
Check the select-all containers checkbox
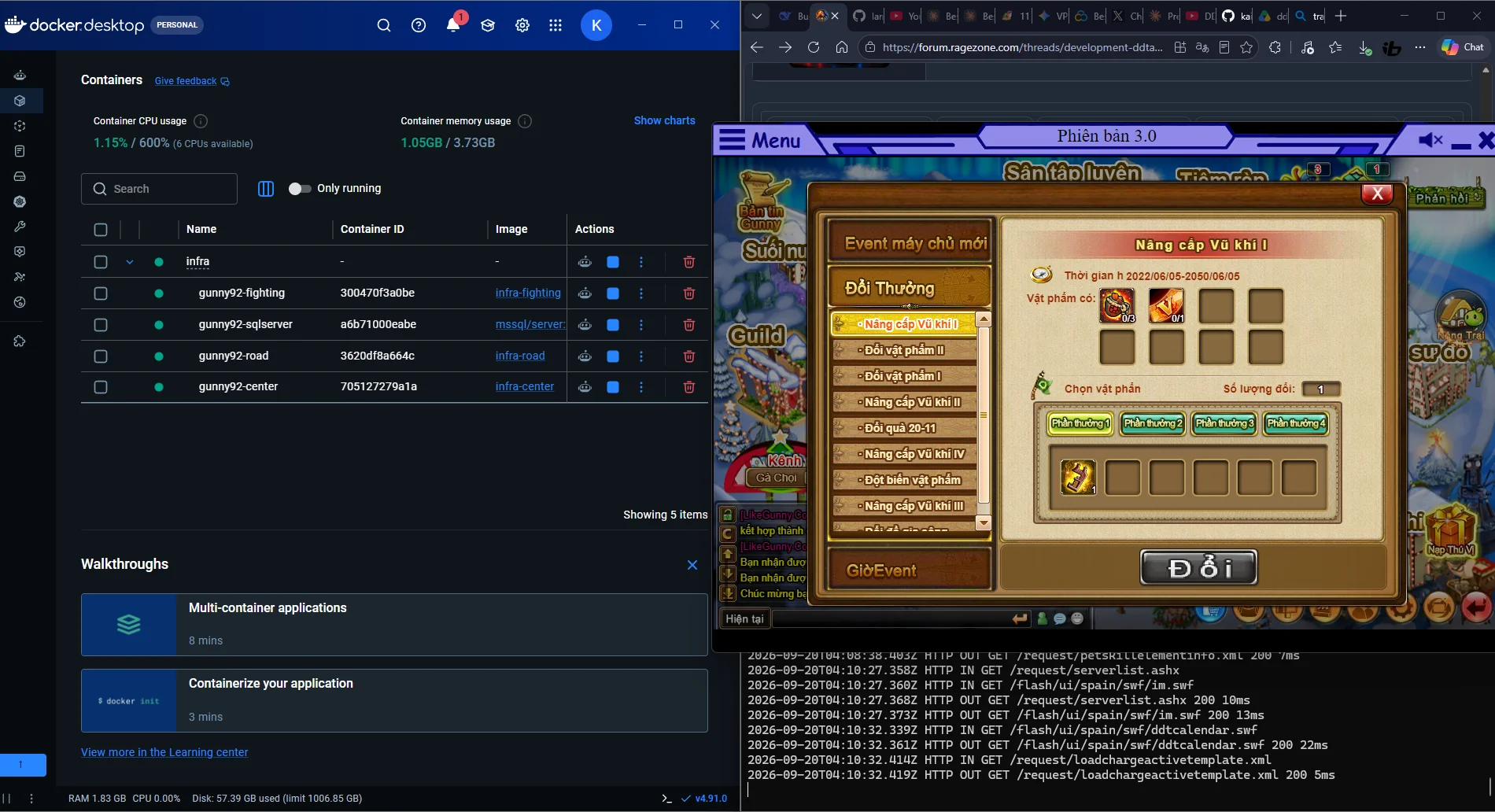tap(101, 230)
